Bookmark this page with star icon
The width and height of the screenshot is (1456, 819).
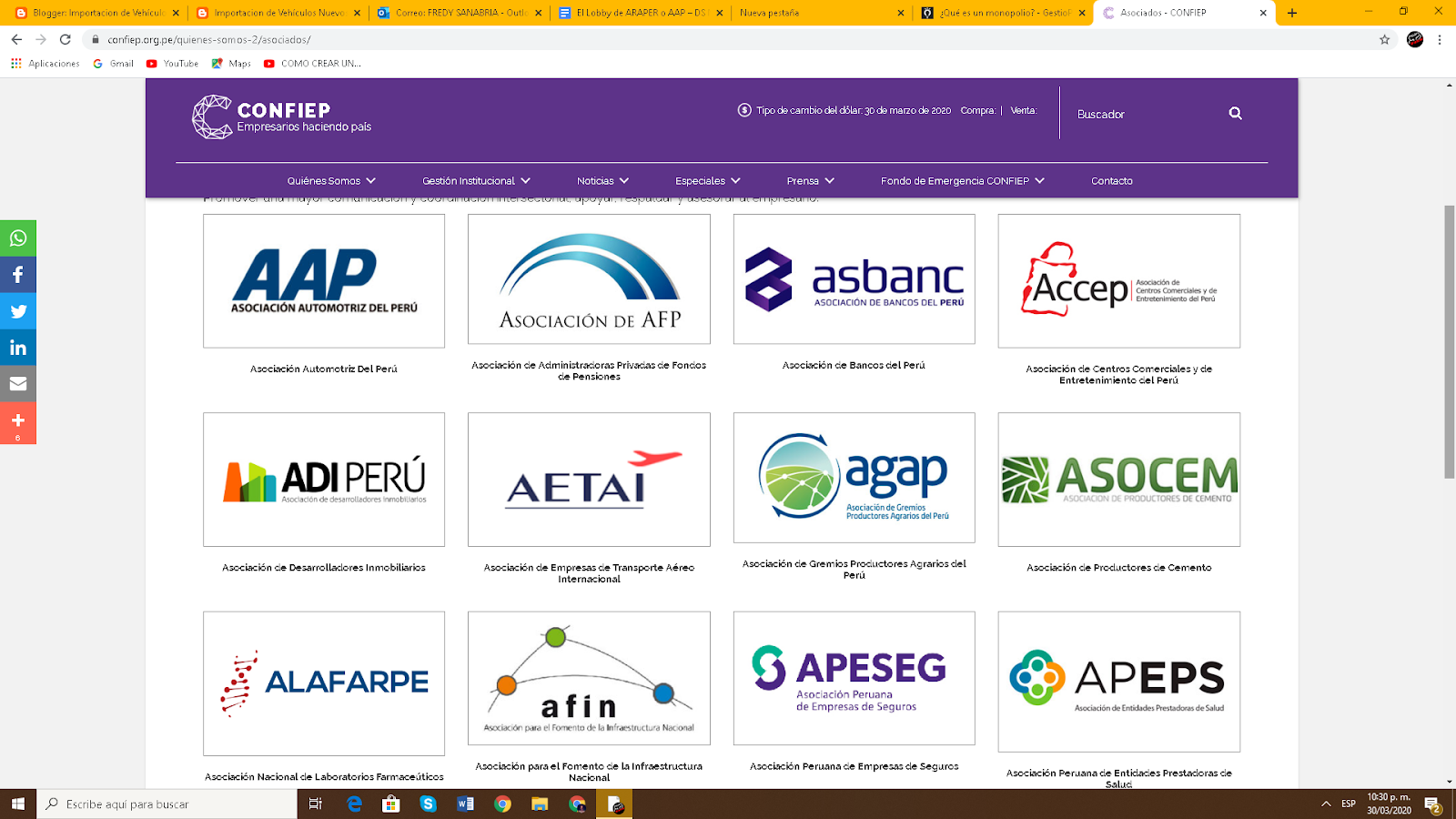pos(1384,39)
